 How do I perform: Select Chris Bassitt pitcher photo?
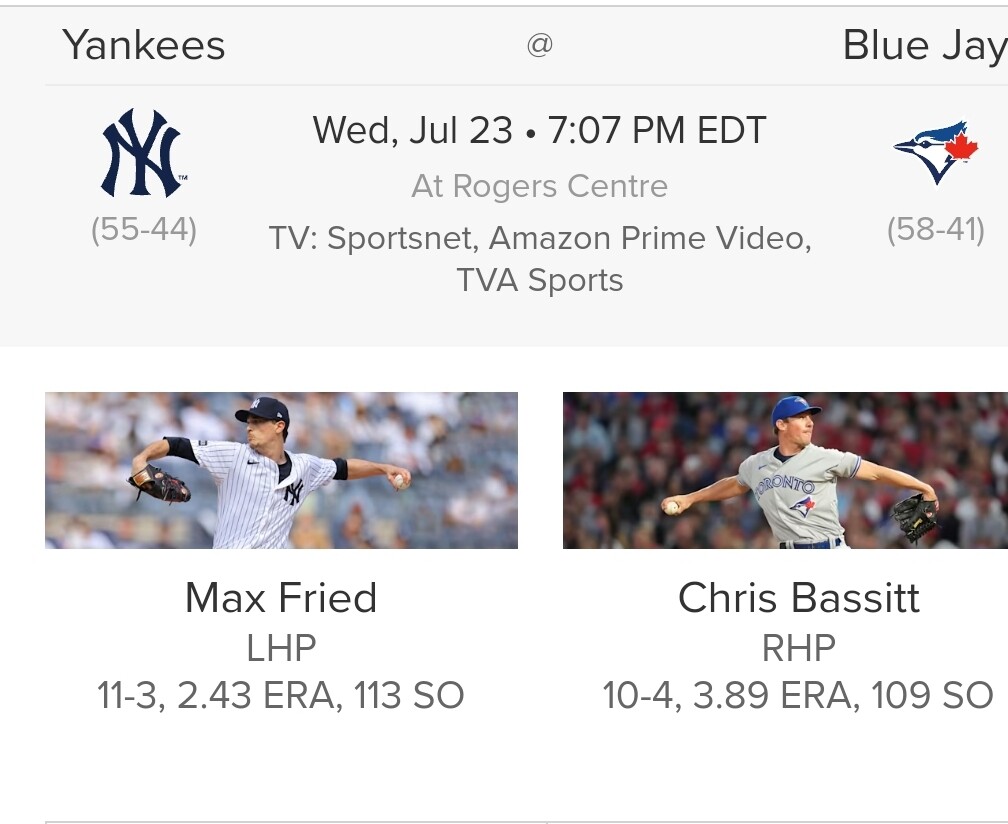click(786, 470)
